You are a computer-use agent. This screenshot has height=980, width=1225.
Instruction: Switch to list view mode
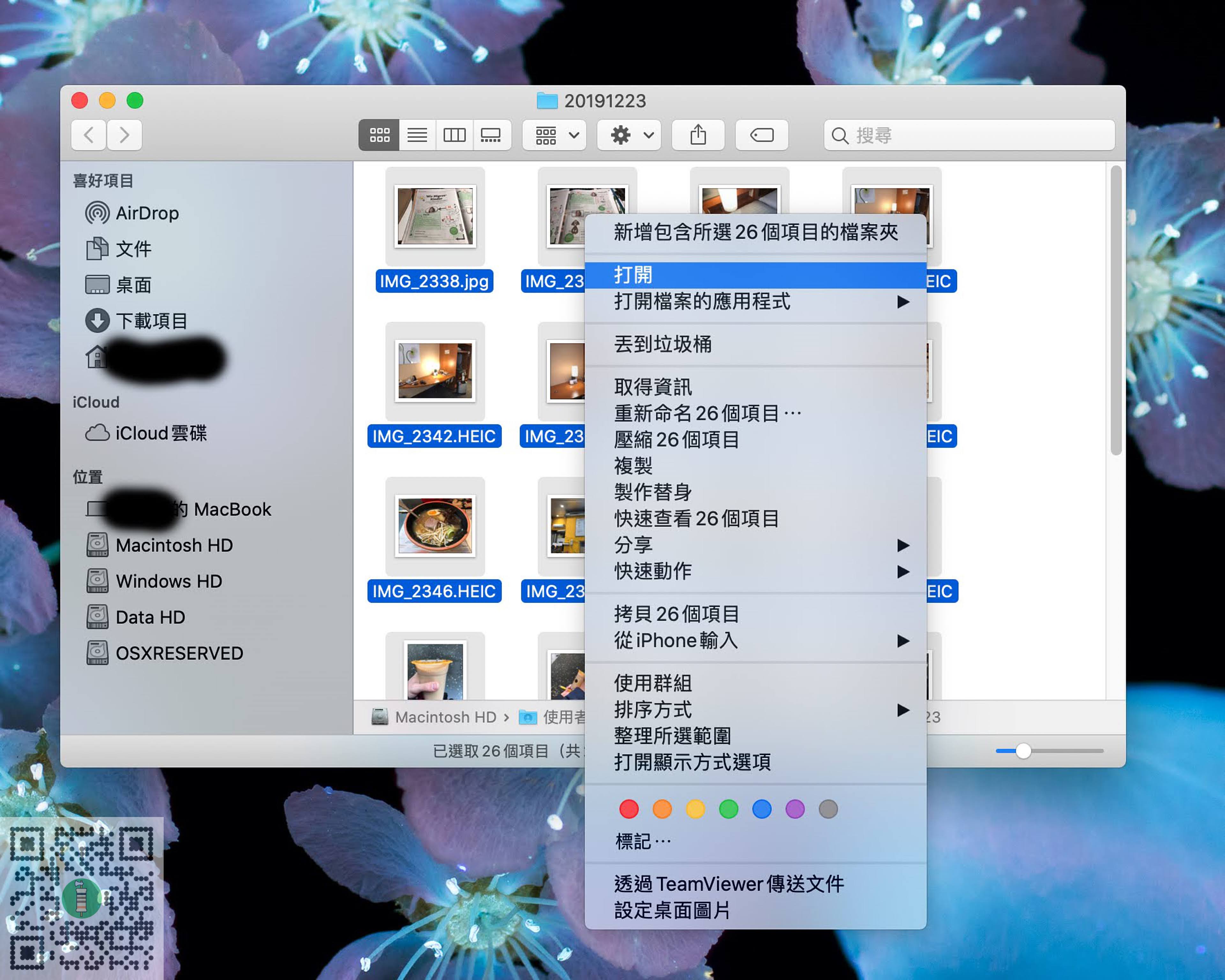(x=417, y=135)
